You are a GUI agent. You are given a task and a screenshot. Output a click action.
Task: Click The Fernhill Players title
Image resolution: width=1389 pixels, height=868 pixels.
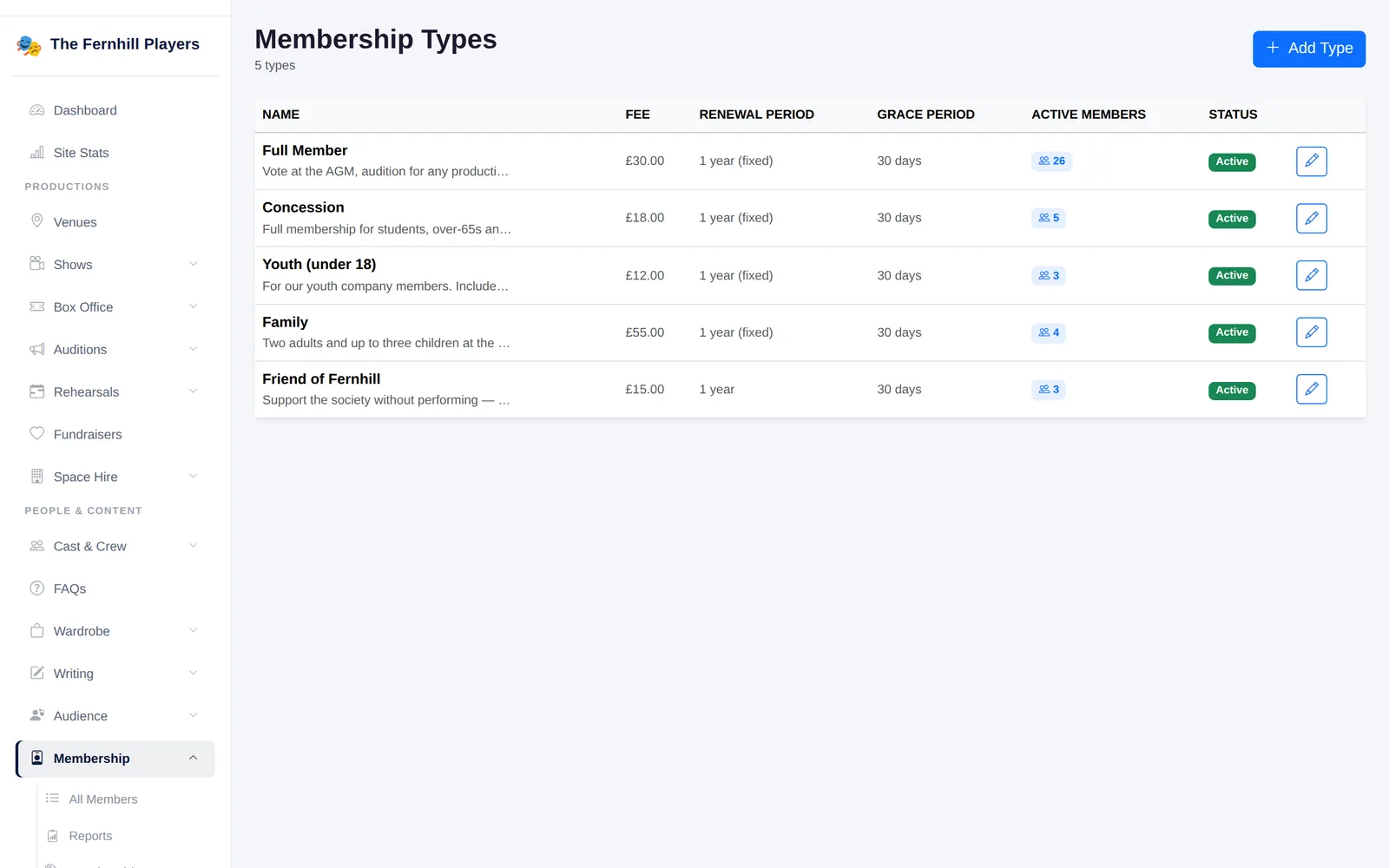[125, 44]
